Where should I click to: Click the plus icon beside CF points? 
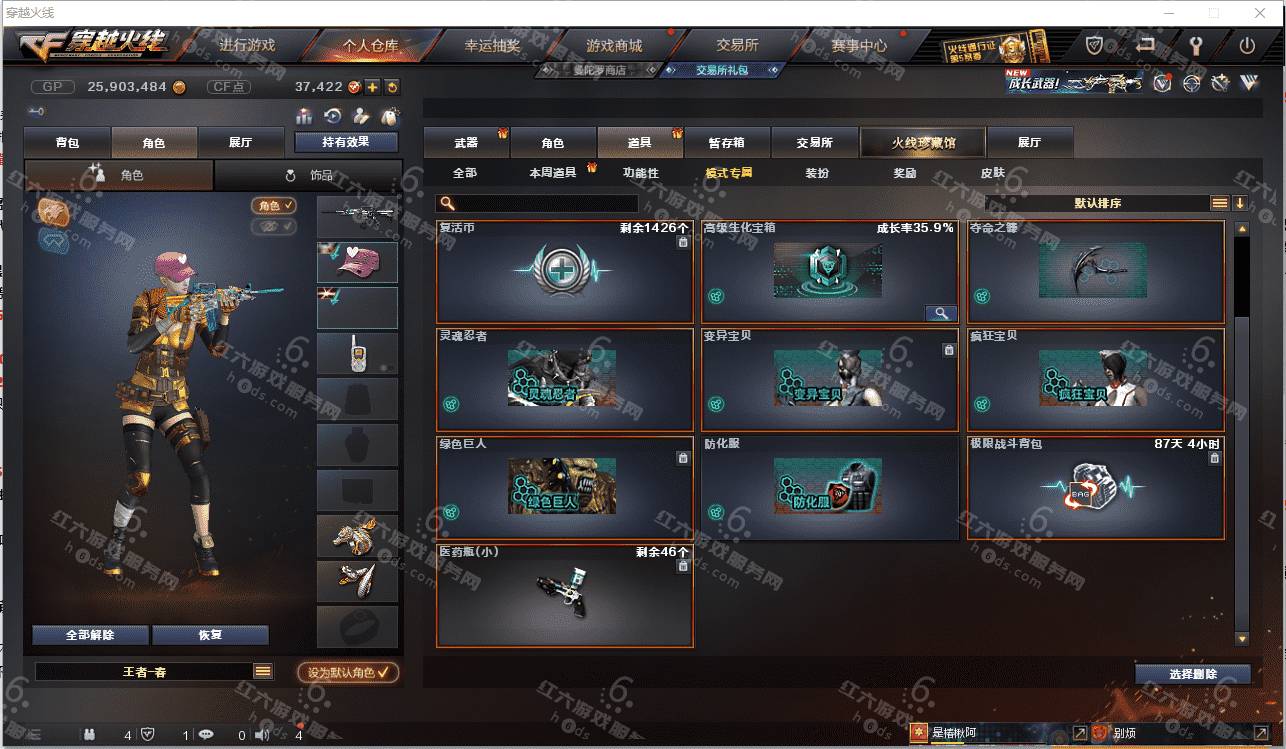tap(372, 87)
